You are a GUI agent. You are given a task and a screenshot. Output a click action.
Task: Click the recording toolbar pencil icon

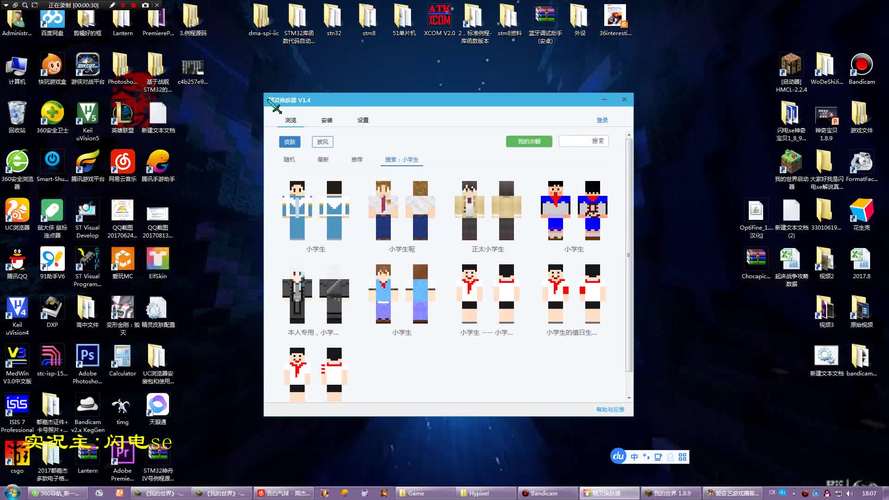[113, 5]
